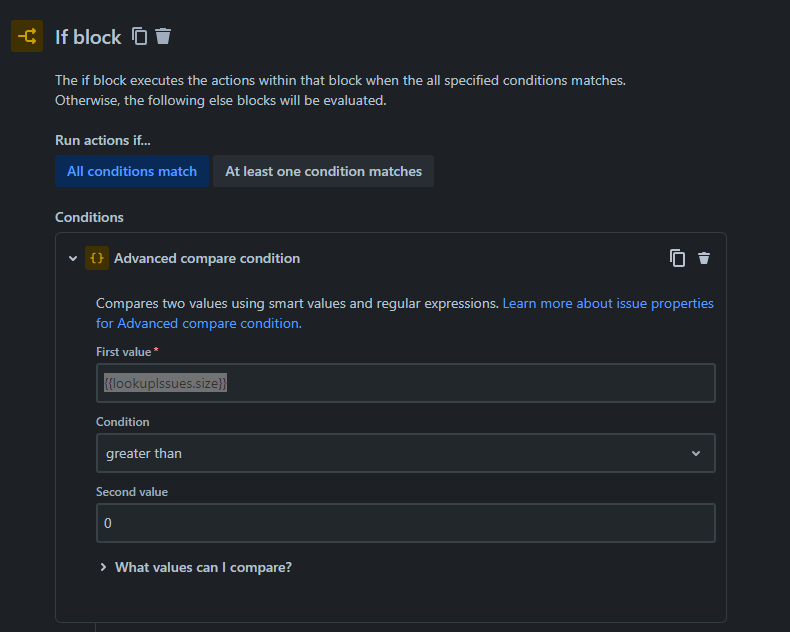Select the "All conditions match" option
The width and height of the screenshot is (790, 632).
point(132,171)
